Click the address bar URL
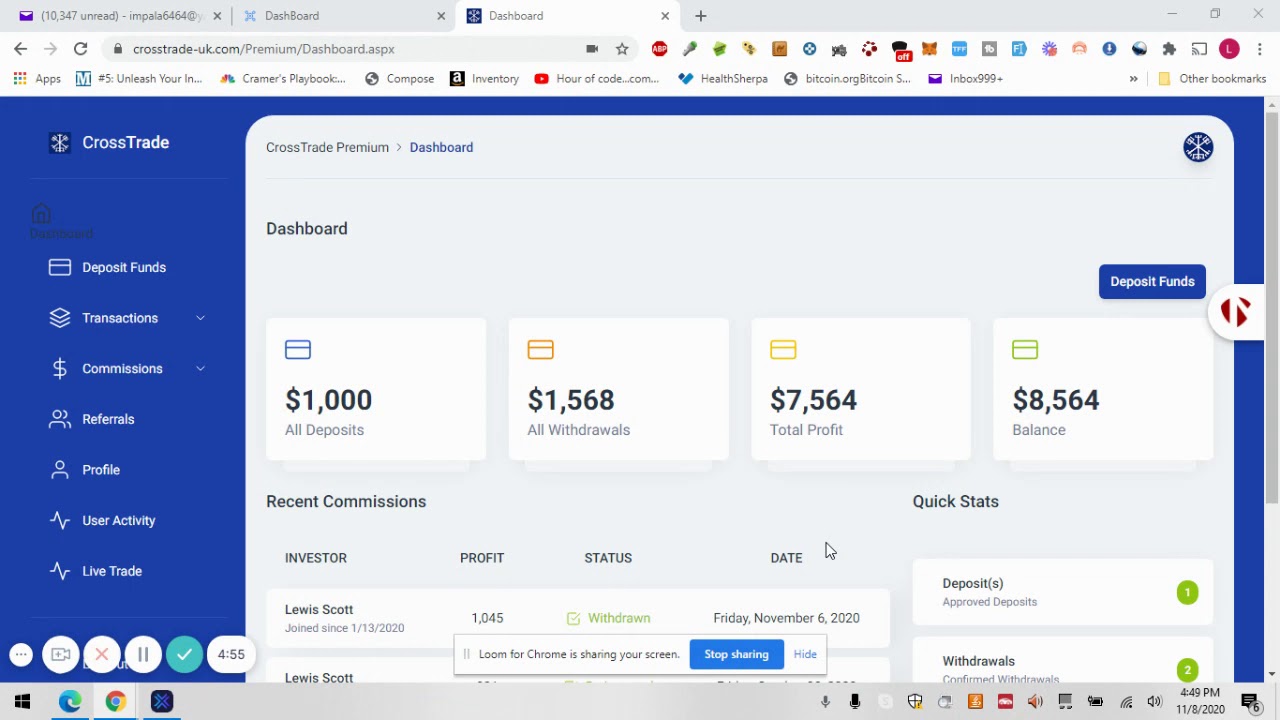 click(264, 48)
